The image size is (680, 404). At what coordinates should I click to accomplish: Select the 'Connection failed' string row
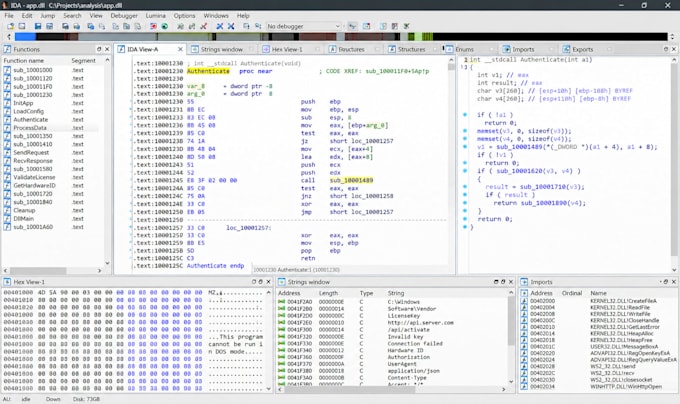pos(393,343)
